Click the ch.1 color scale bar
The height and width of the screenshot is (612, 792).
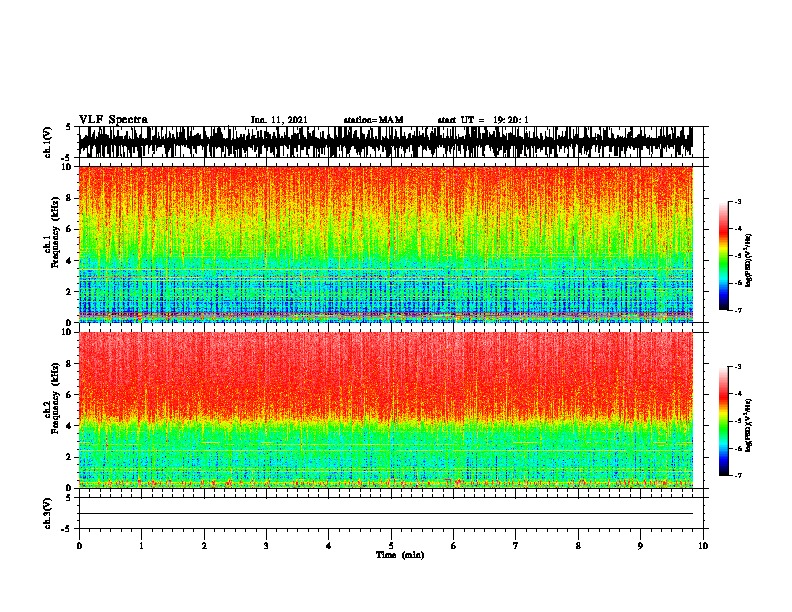point(724,256)
